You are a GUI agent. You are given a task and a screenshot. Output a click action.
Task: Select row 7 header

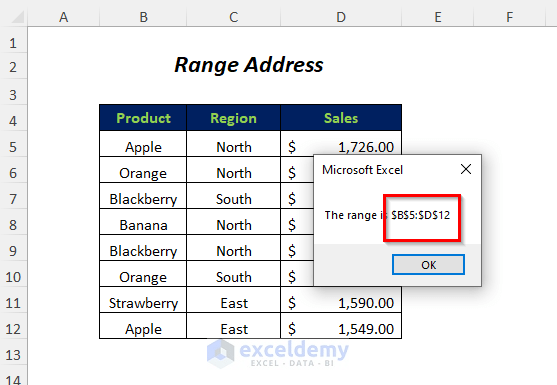(13, 199)
